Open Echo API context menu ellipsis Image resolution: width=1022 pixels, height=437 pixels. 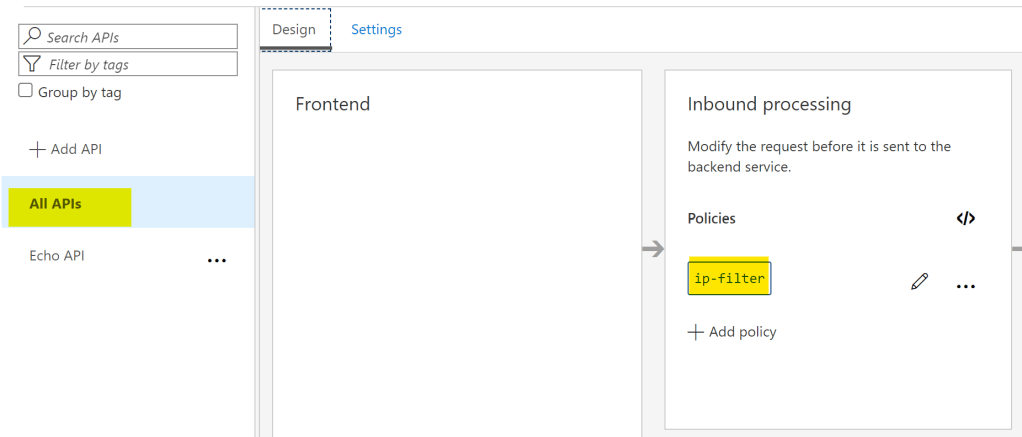[216, 260]
